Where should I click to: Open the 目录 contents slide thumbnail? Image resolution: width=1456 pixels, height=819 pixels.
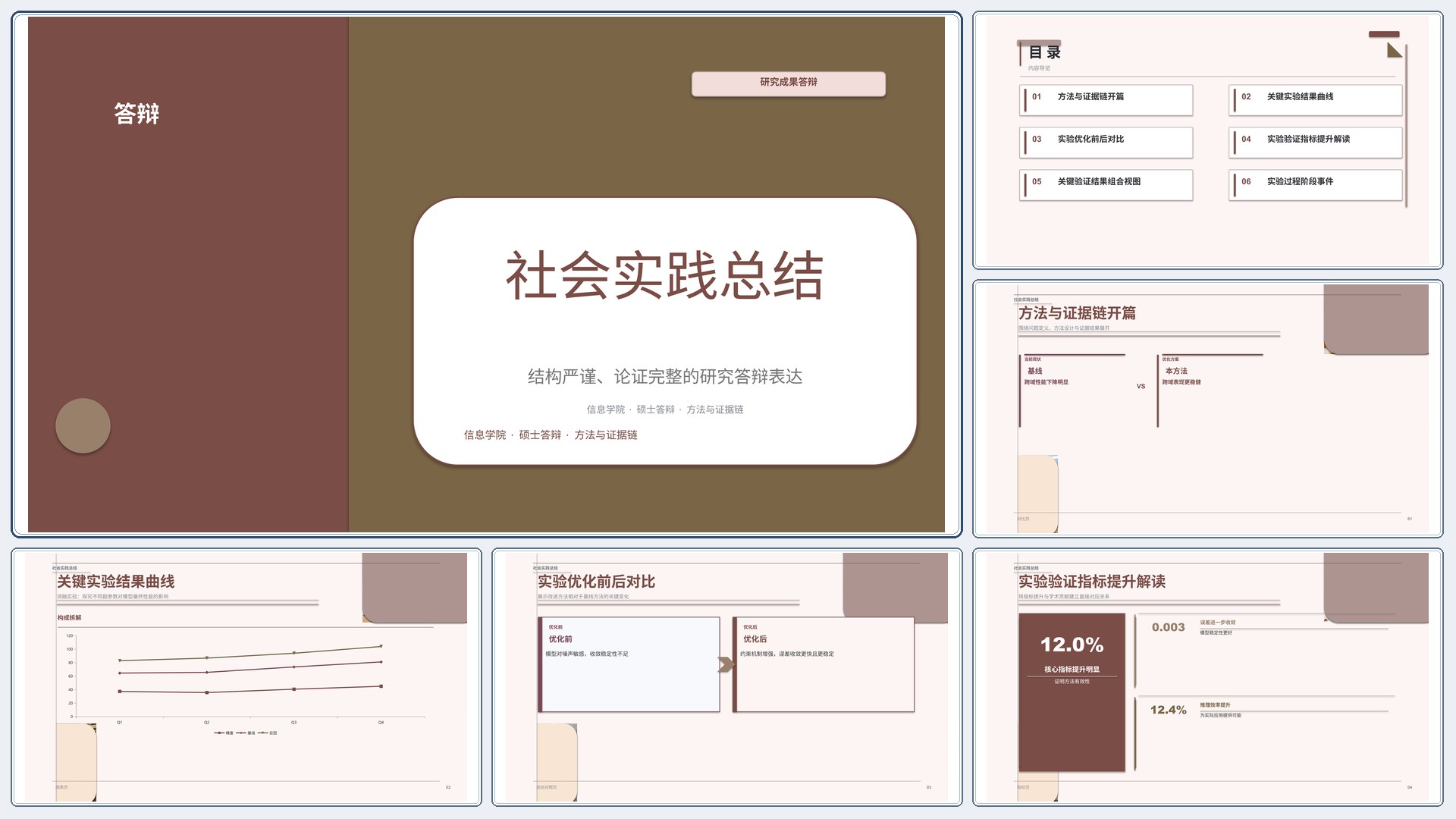[1207, 140]
